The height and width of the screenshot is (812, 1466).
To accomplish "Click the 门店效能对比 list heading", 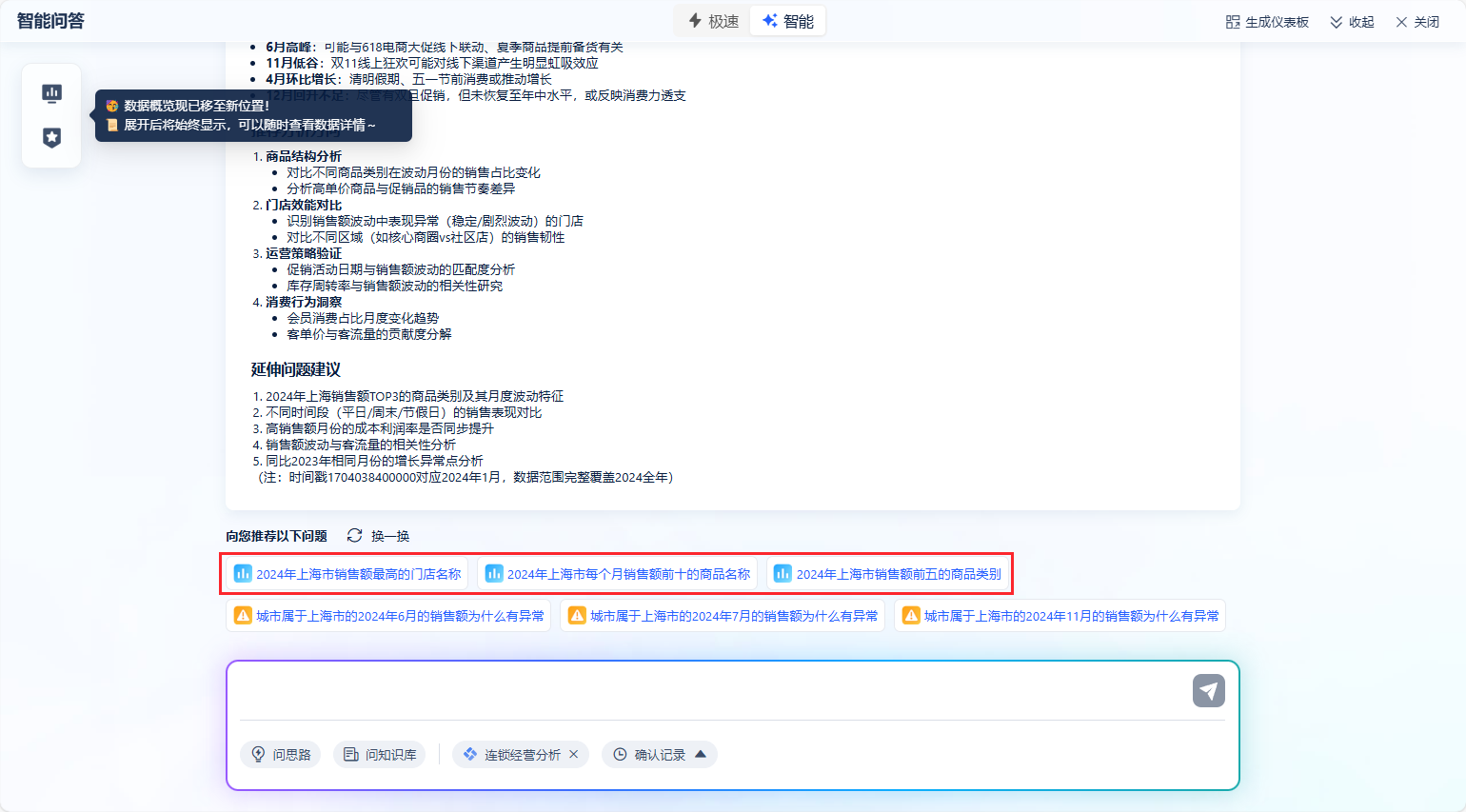I will click(x=304, y=205).
